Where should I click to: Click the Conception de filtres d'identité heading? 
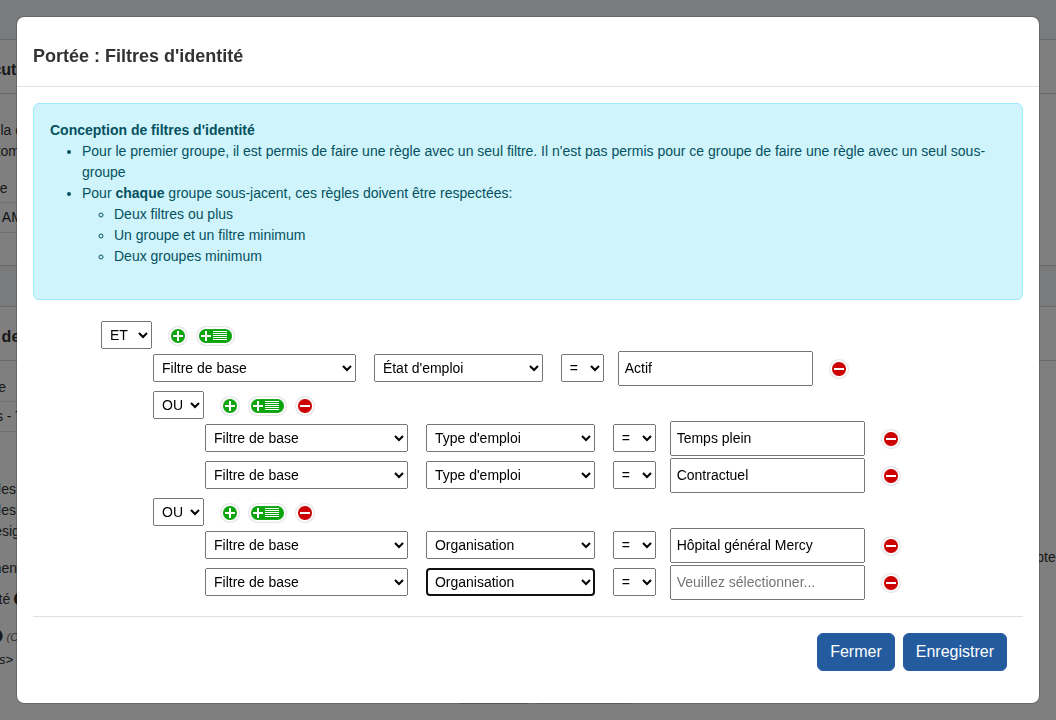point(152,130)
